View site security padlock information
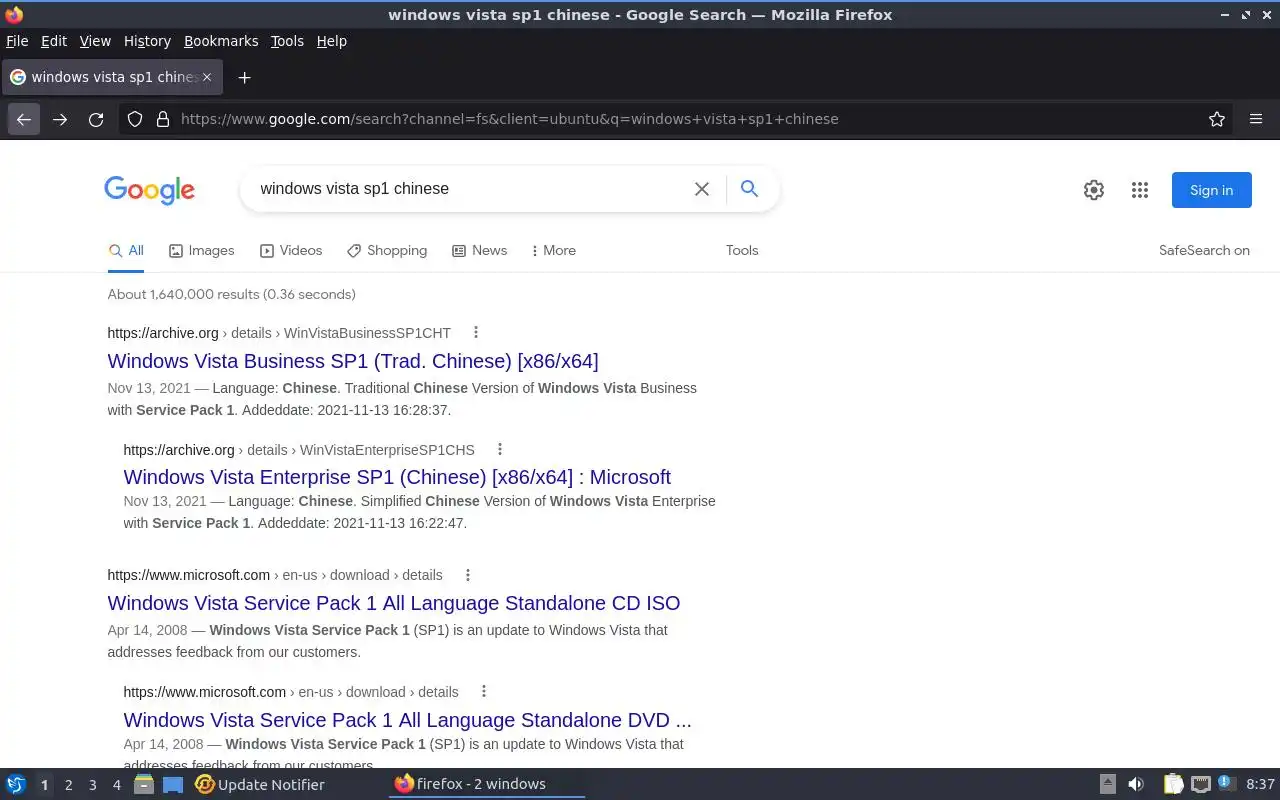This screenshot has height=800, width=1280. (163, 119)
